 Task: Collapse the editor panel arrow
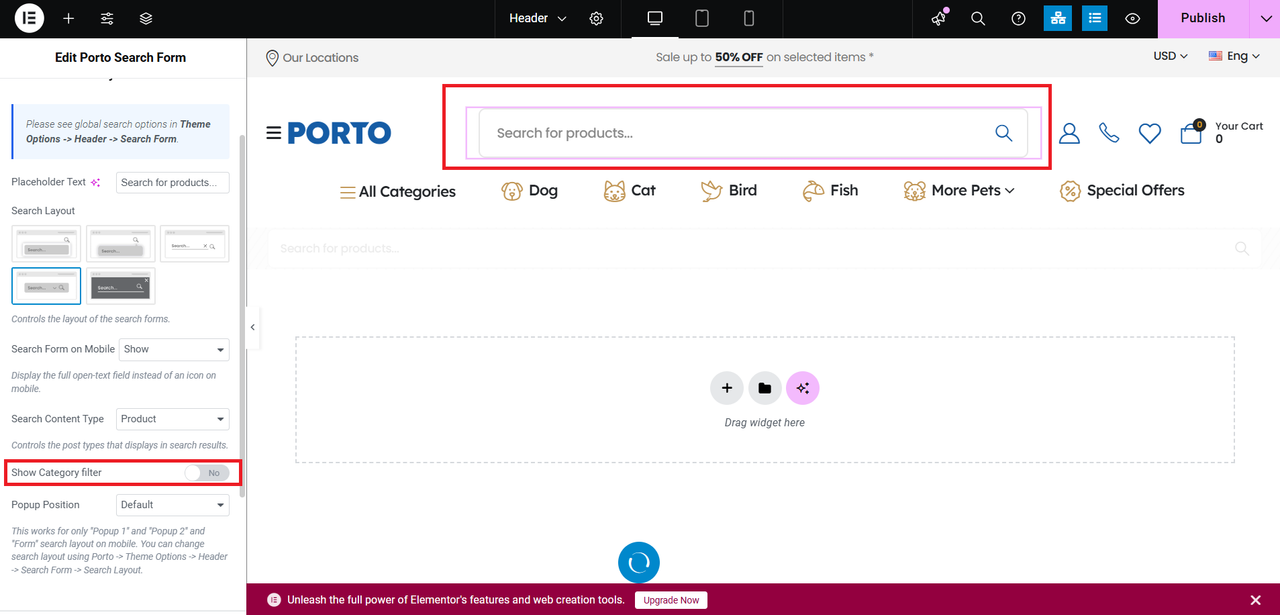(253, 327)
